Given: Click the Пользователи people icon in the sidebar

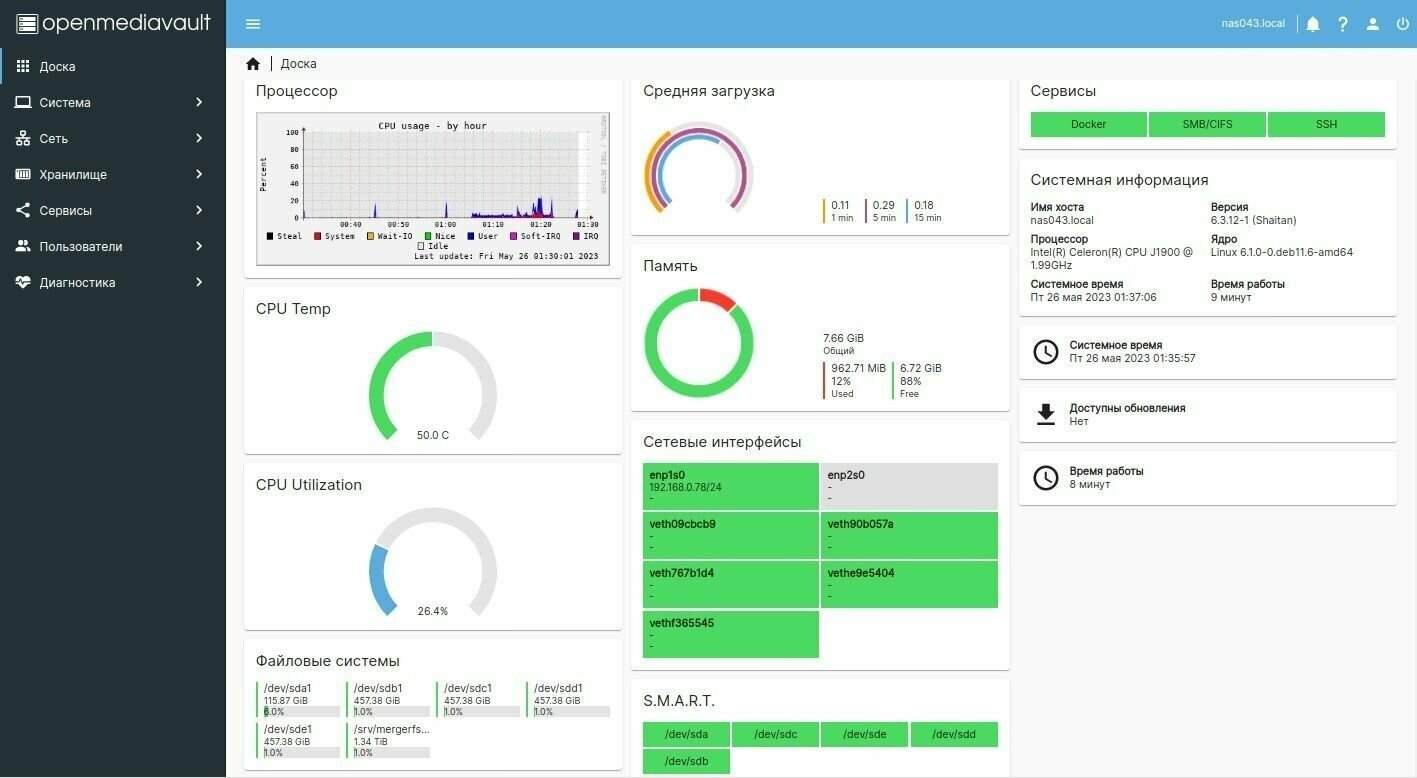Looking at the screenshot, I should (x=23, y=246).
